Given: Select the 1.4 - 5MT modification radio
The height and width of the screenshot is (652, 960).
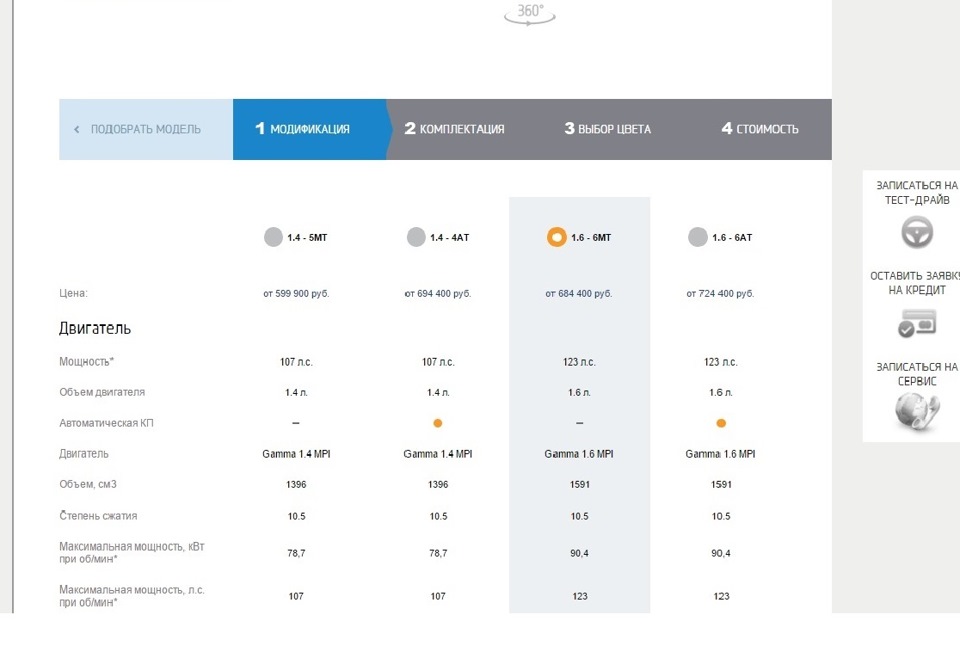Looking at the screenshot, I should point(273,237).
